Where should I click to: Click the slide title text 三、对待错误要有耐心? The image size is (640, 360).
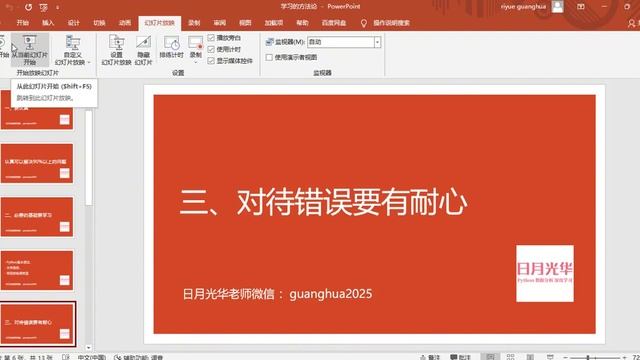click(324, 202)
